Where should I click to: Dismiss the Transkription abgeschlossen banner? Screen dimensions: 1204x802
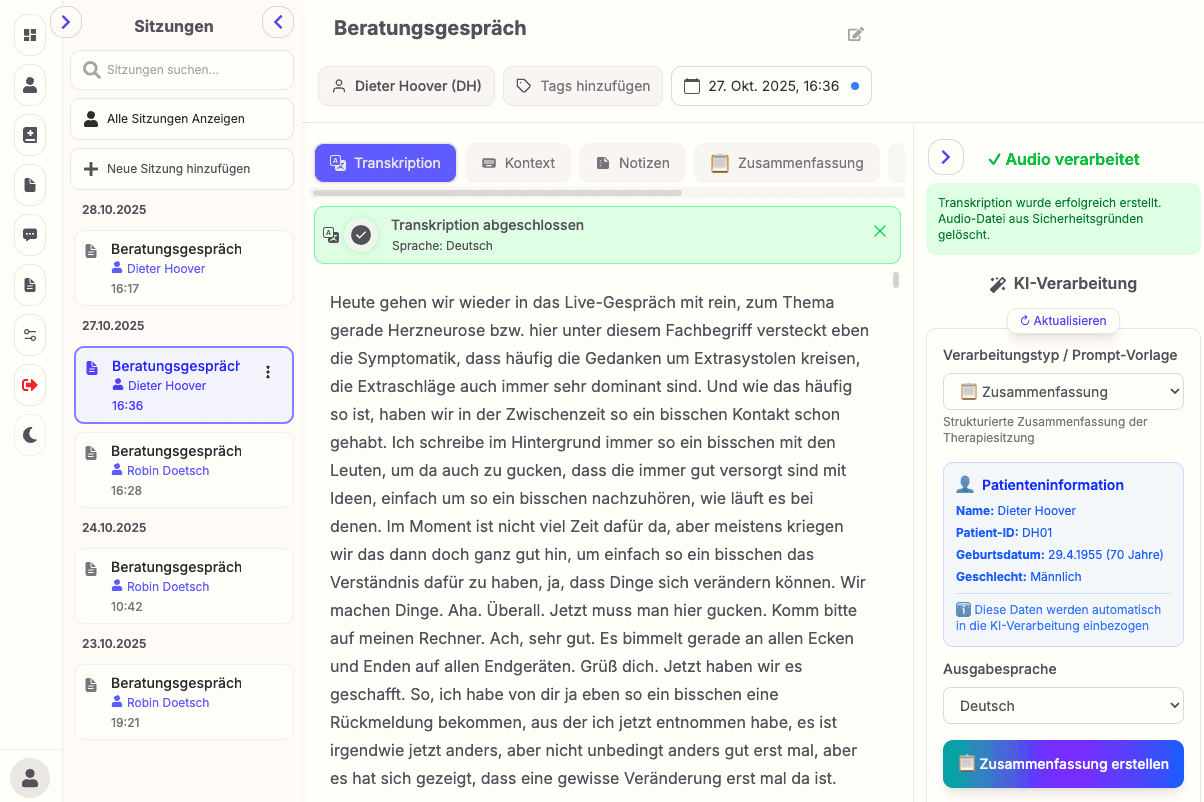coord(880,231)
